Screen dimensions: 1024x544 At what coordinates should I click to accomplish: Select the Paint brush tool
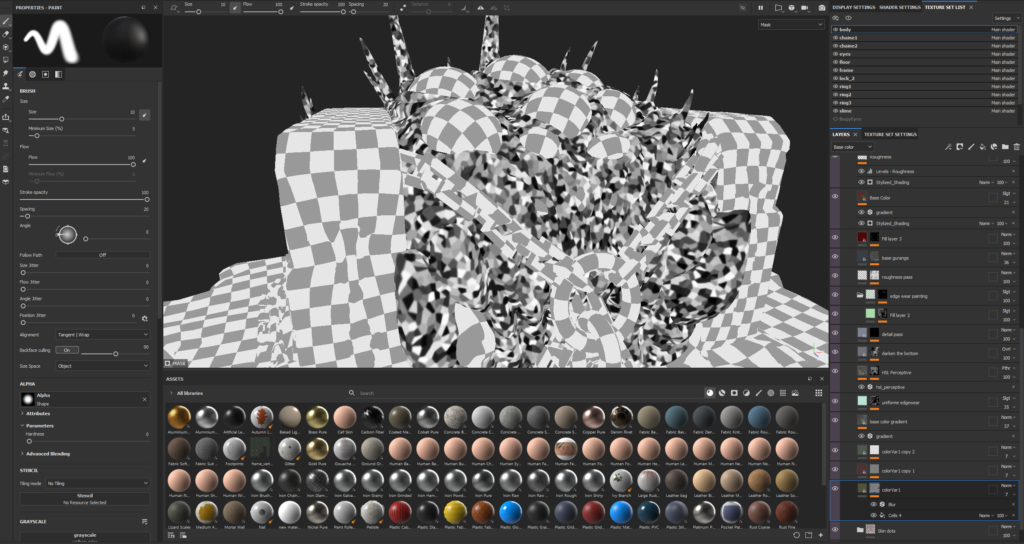pyautogui.click(x=7, y=21)
